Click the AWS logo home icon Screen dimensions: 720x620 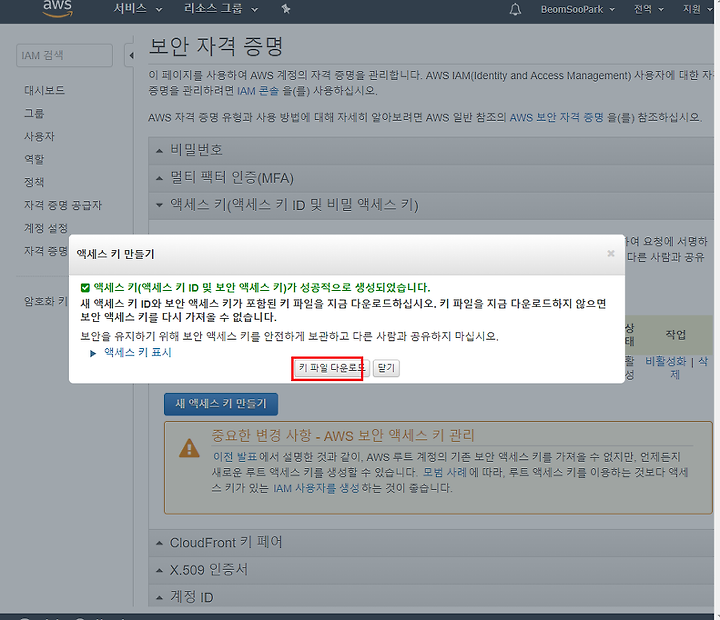point(57,8)
